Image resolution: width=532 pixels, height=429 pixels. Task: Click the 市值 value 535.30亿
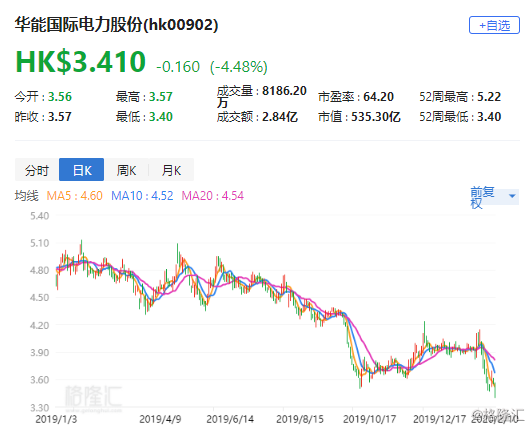coord(376,117)
